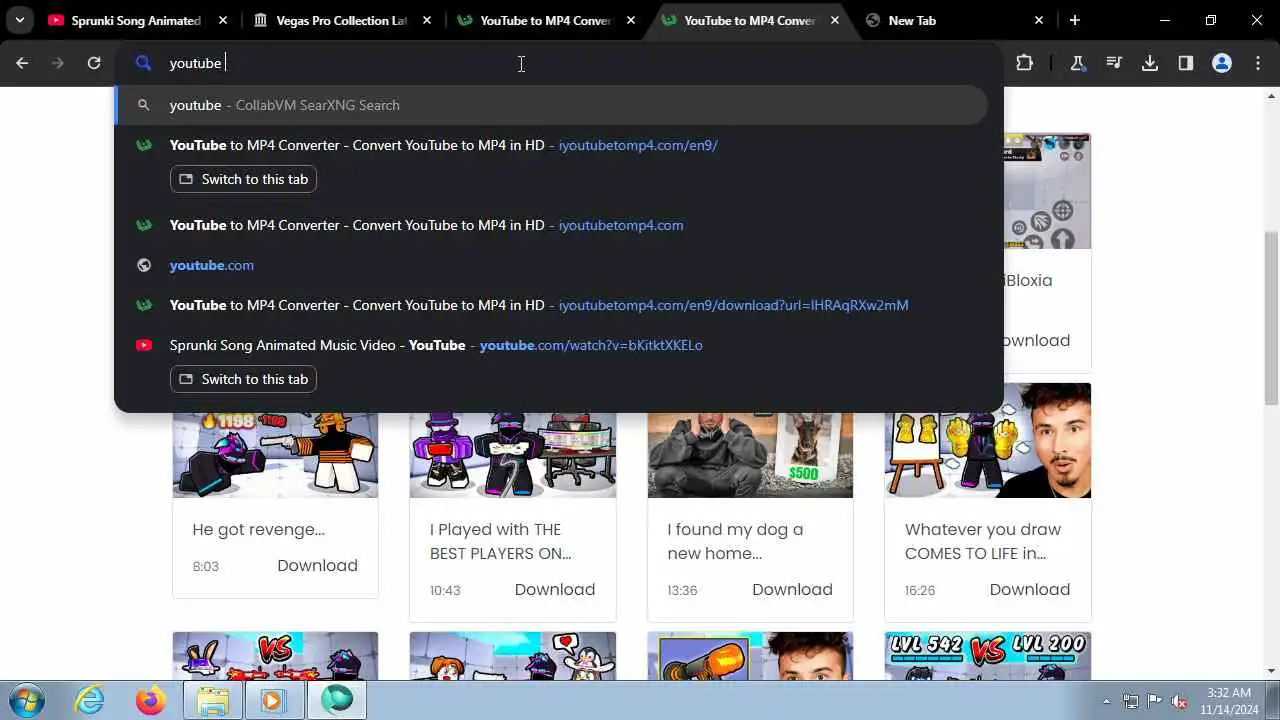Switch to Vegas Pro Collection tab
The width and height of the screenshot is (1280, 720).
pos(331,20)
